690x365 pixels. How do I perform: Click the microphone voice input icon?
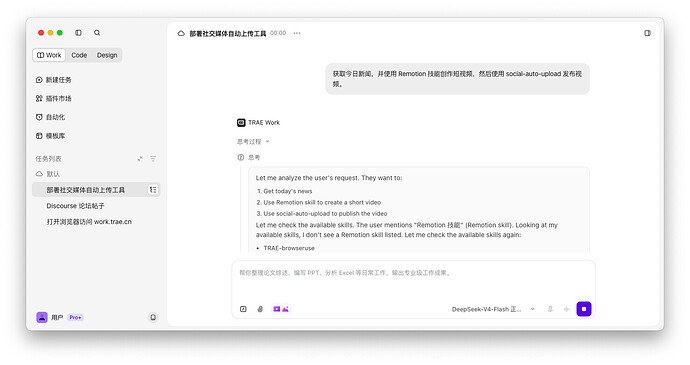(x=550, y=309)
